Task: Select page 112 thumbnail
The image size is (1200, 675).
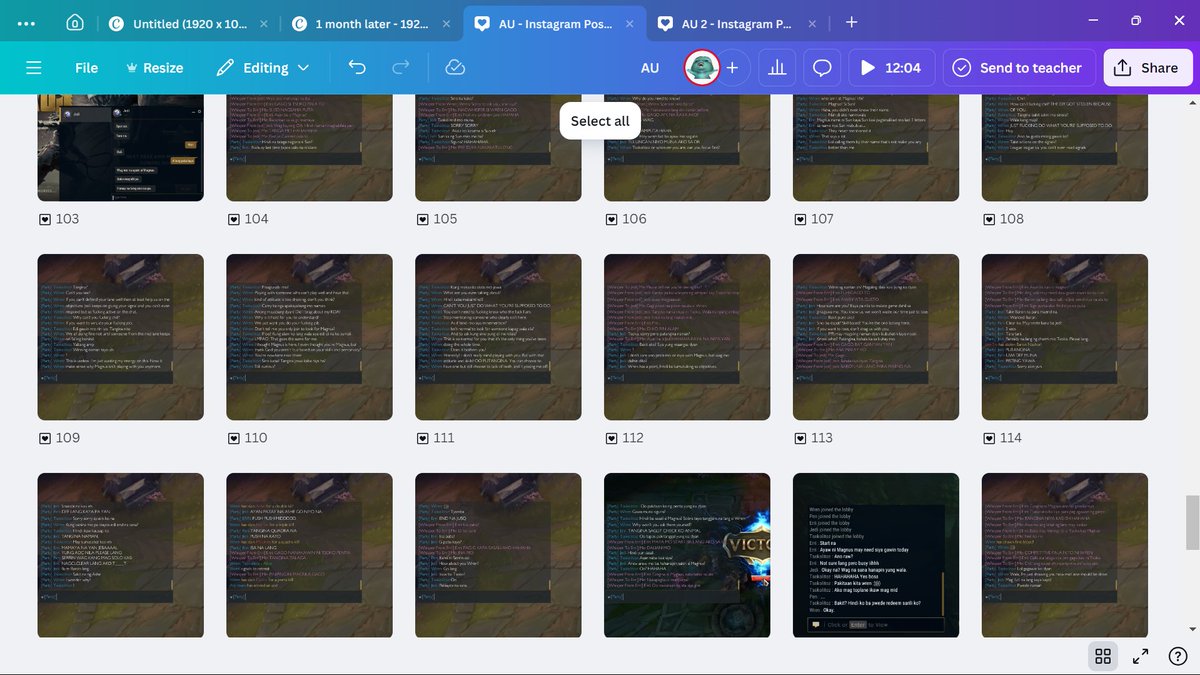Action: click(x=687, y=337)
